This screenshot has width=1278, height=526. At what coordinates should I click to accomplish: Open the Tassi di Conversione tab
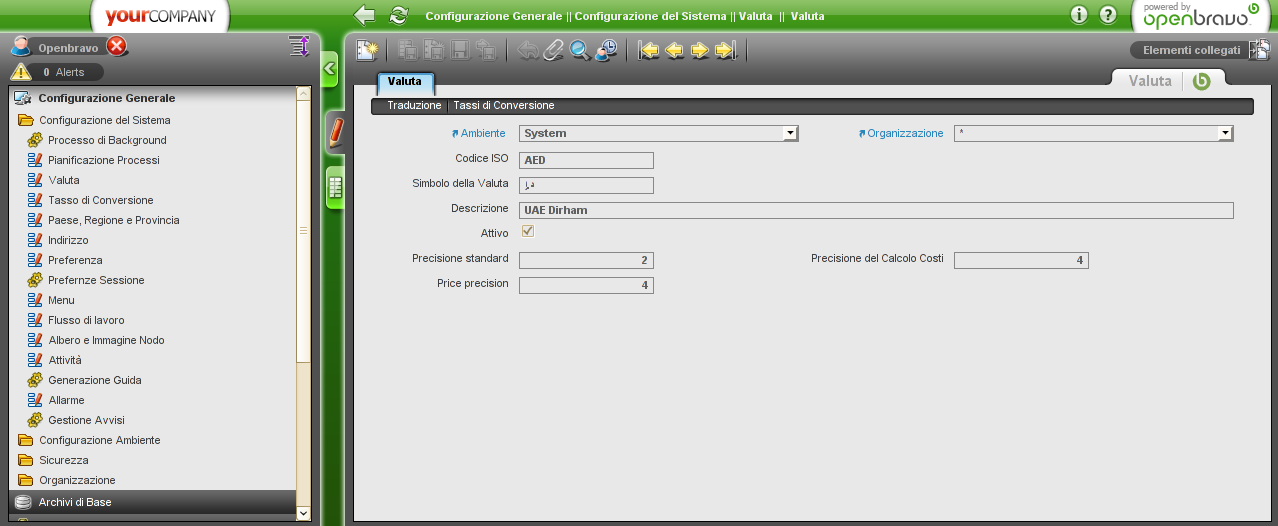[x=504, y=105]
